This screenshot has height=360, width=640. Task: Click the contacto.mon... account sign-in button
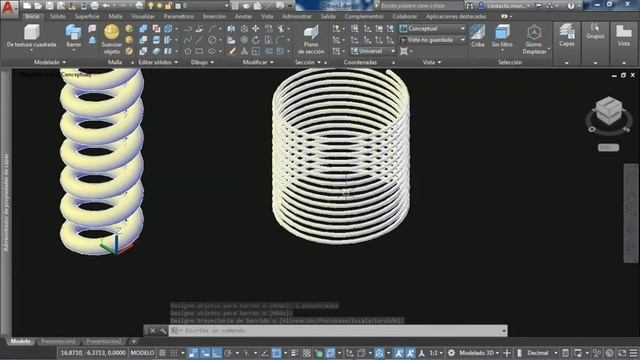(504, 6)
